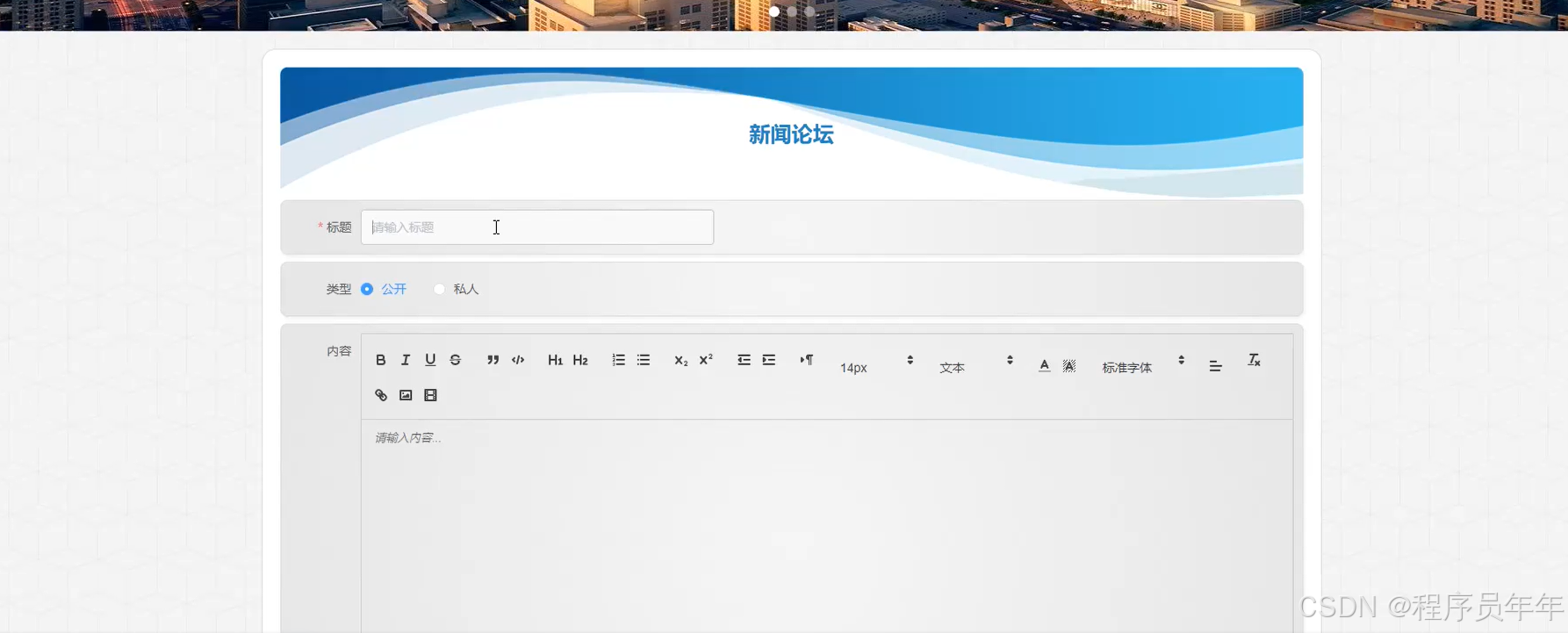The image size is (1568, 633).
Task: Apply superscript formatting
Action: tap(706, 360)
